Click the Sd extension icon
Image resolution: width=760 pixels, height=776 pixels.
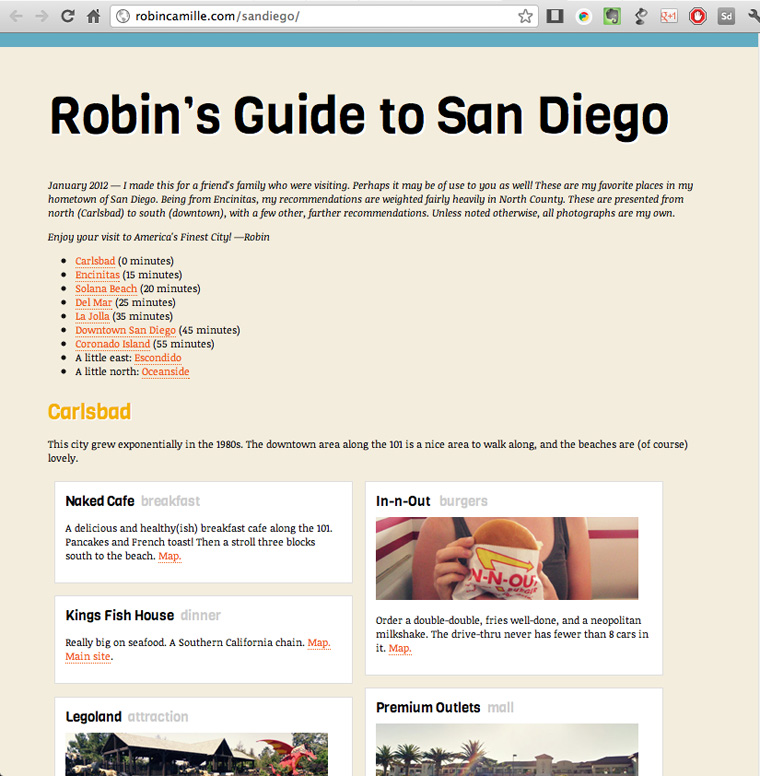tap(726, 17)
